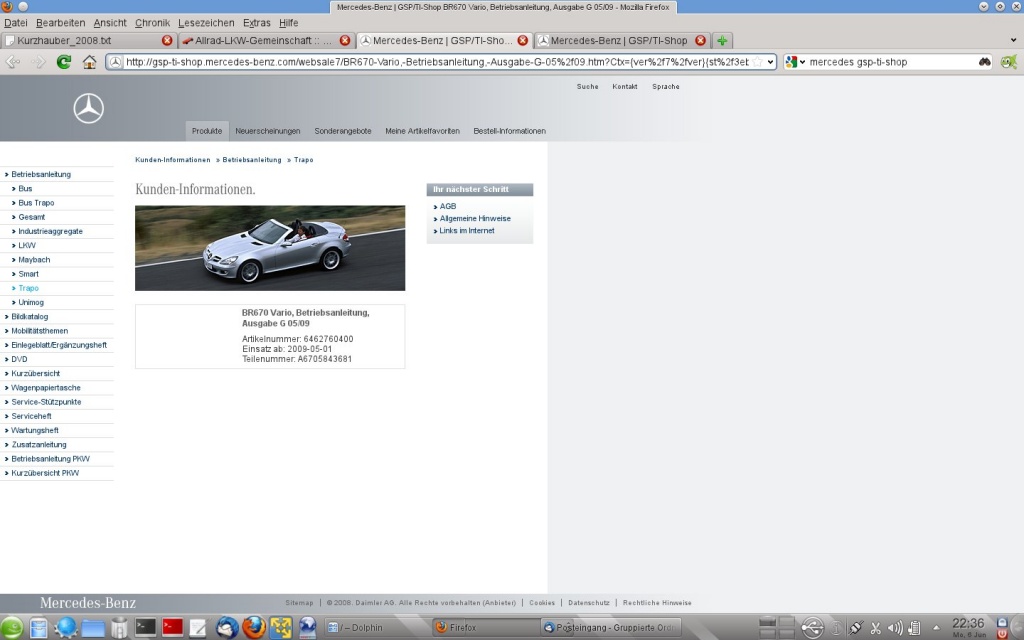Open the virtual desktop pager
Screen dimensions: 1024x640
(776, 628)
